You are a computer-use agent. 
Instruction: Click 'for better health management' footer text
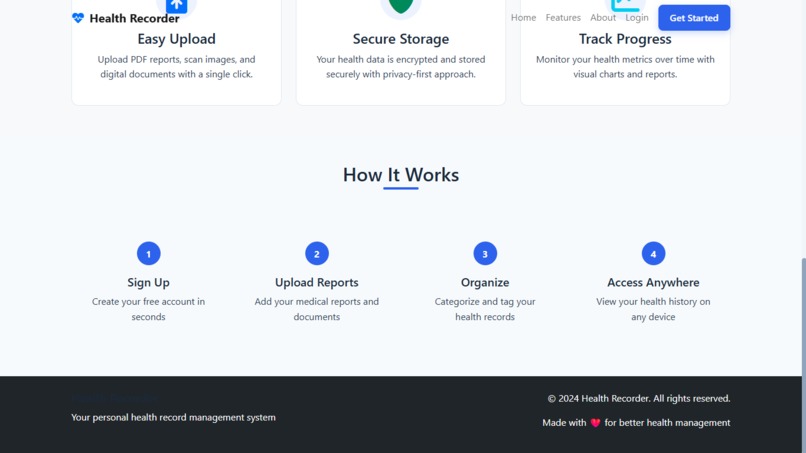click(x=667, y=423)
